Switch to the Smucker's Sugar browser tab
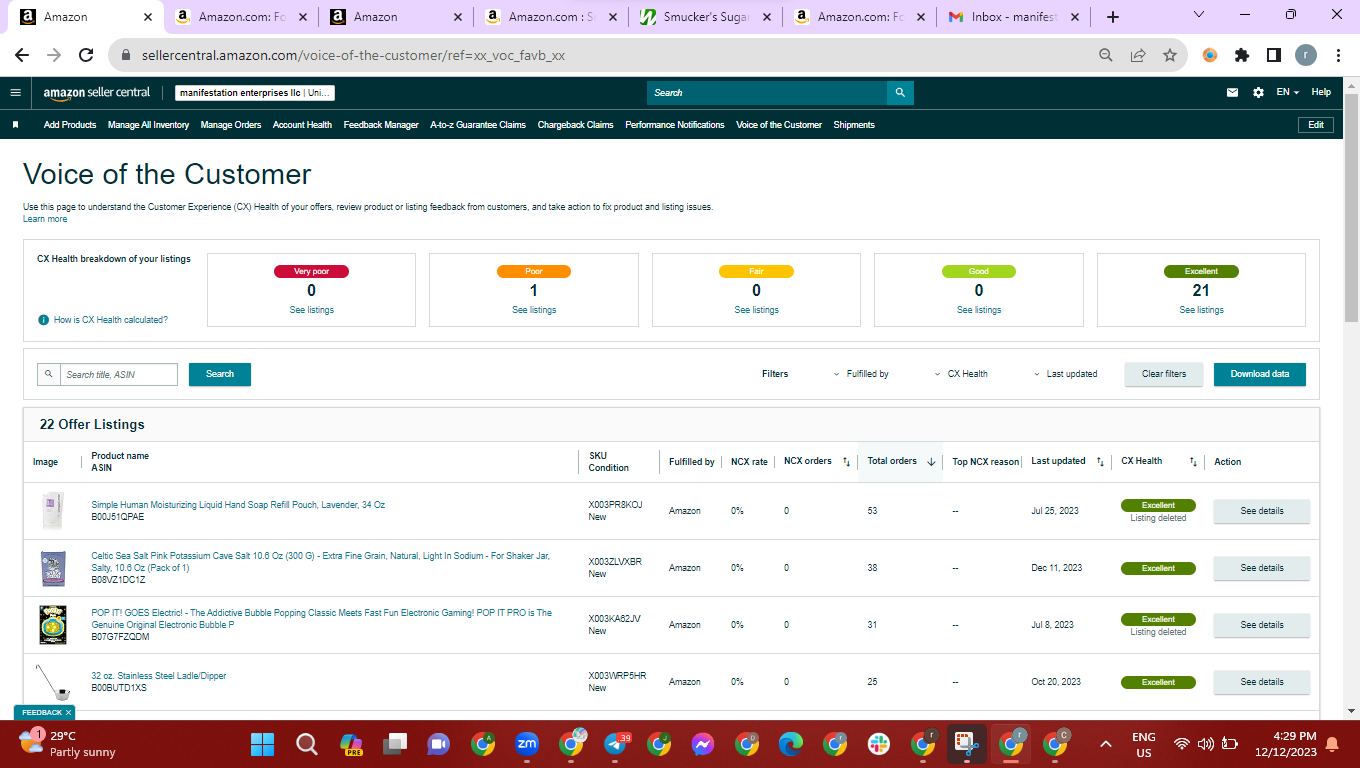The width and height of the screenshot is (1360, 768). (707, 17)
